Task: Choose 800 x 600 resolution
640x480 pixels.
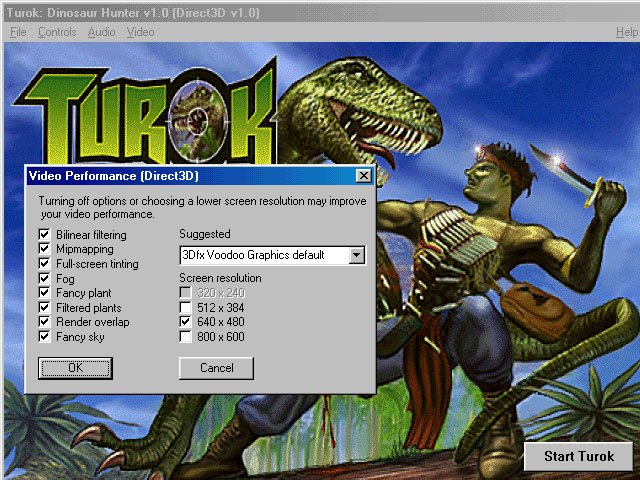Action: pyautogui.click(x=185, y=336)
